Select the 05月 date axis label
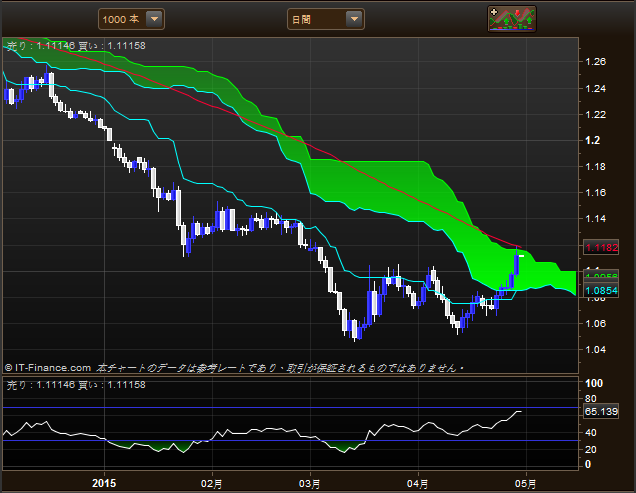 [526, 484]
